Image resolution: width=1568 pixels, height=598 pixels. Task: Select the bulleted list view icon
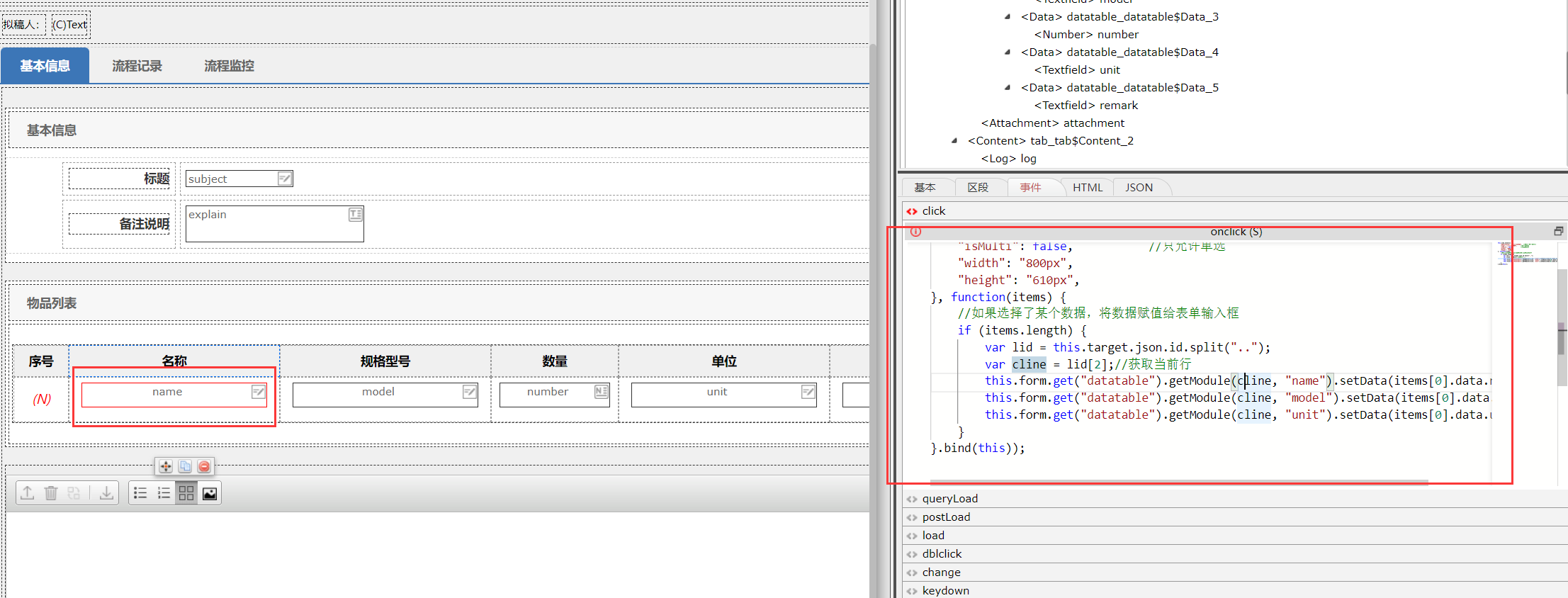[x=140, y=493]
